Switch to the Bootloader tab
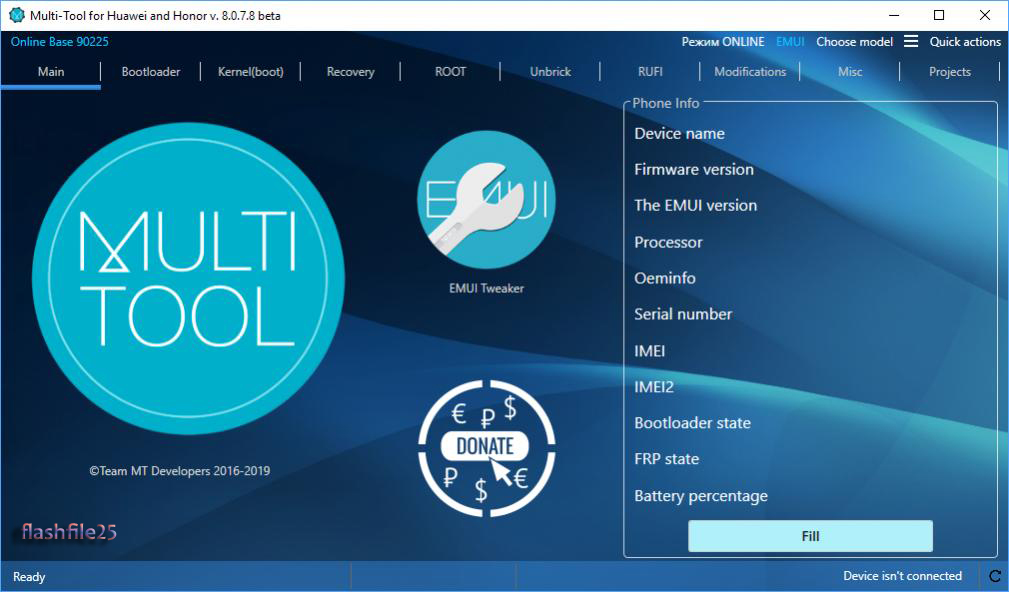The width and height of the screenshot is (1009, 592). (x=150, y=71)
